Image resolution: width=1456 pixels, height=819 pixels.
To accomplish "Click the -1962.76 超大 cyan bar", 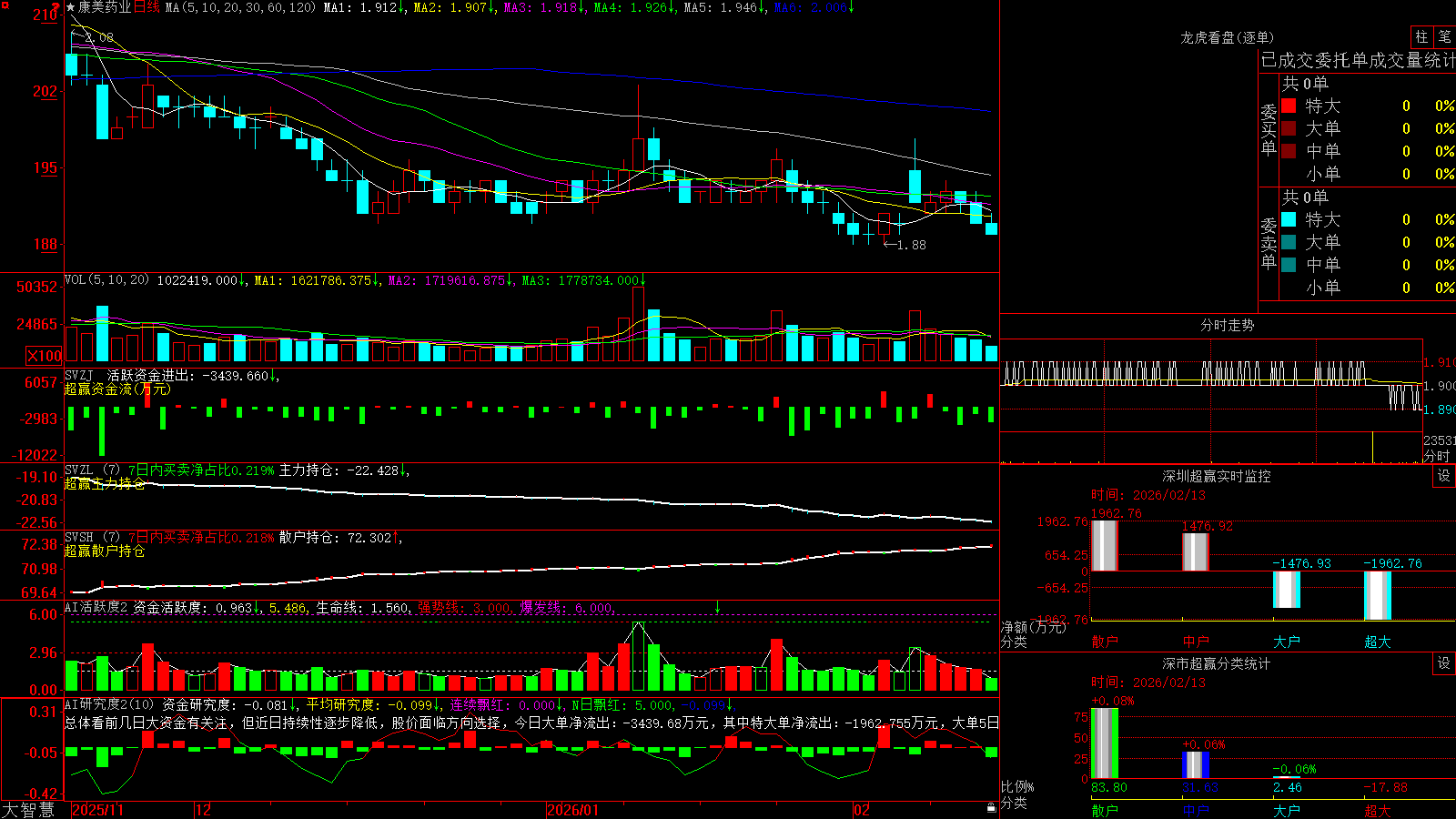I will [x=1378, y=596].
